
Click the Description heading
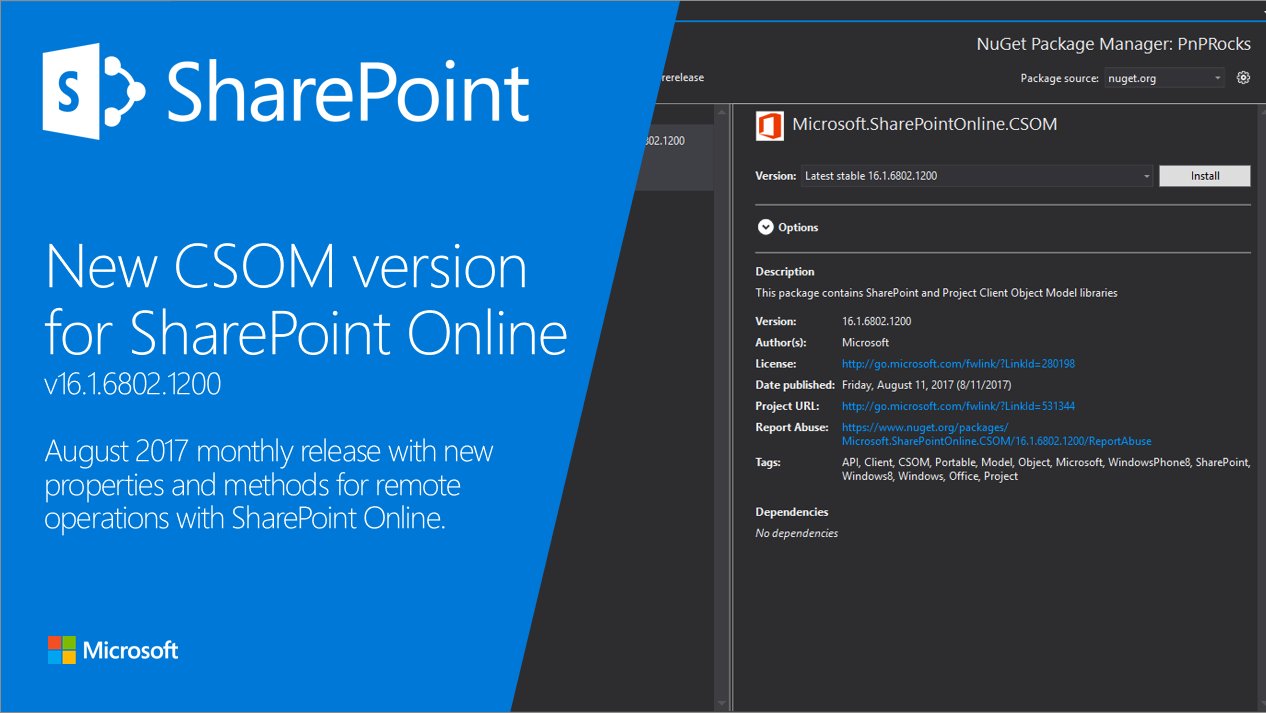[785, 272]
